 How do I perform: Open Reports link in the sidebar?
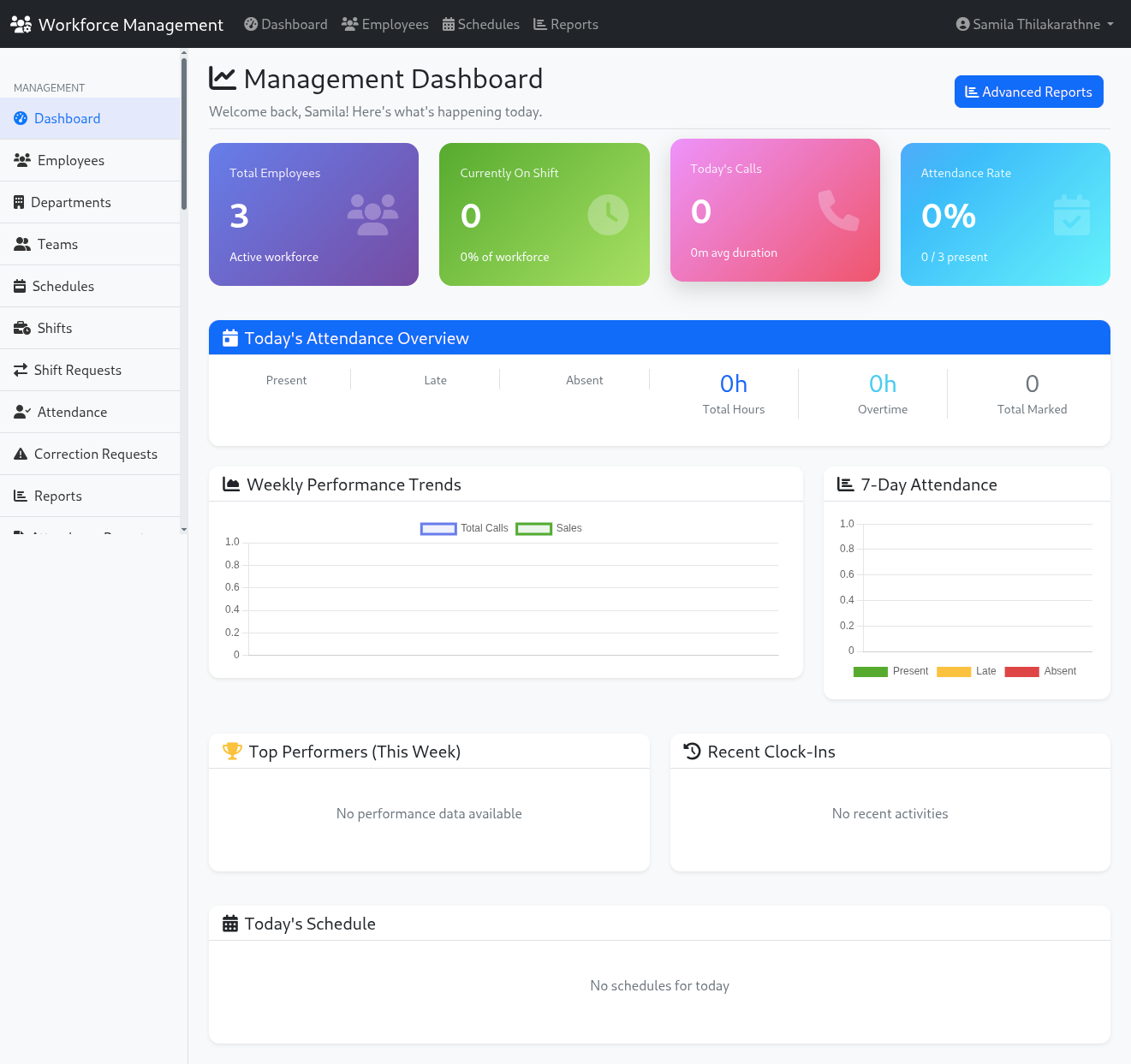click(x=57, y=496)
